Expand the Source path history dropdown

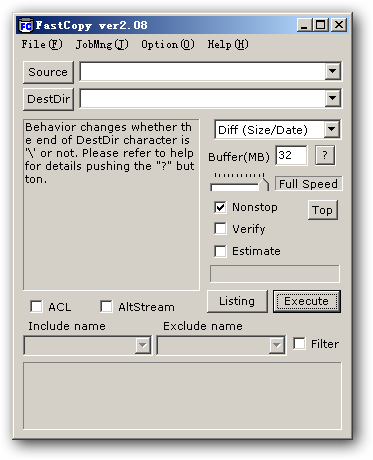332,71
